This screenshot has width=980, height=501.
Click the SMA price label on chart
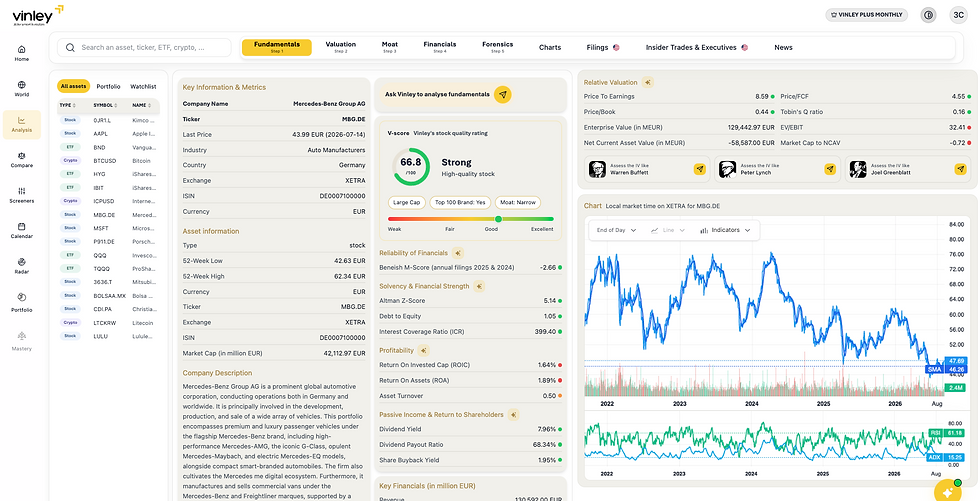934,370
